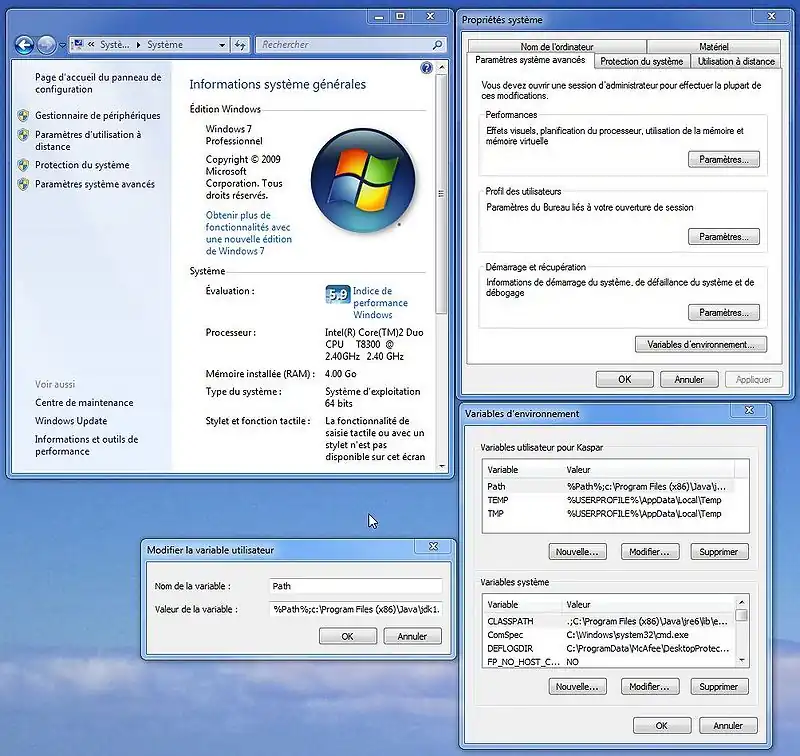Click the Paramètres button under Performances
Viewport: 800px width, 756px height.
723,160
